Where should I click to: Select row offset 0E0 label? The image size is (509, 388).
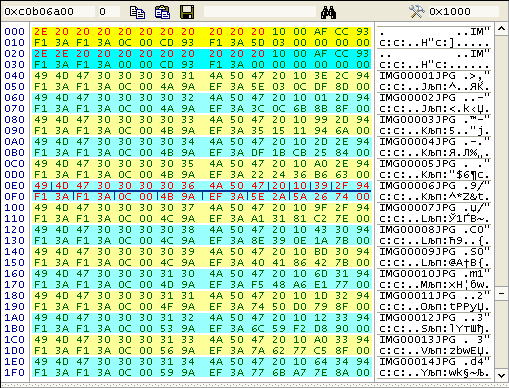pos(14,186)
